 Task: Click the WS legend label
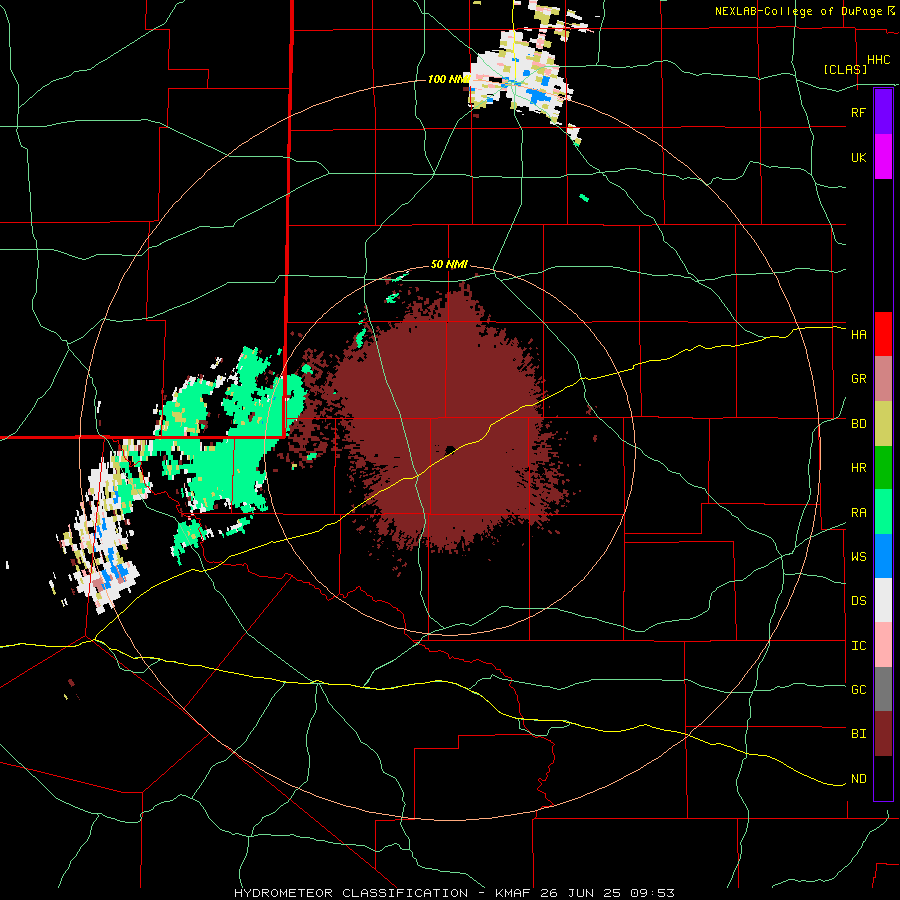coord(858,556)
